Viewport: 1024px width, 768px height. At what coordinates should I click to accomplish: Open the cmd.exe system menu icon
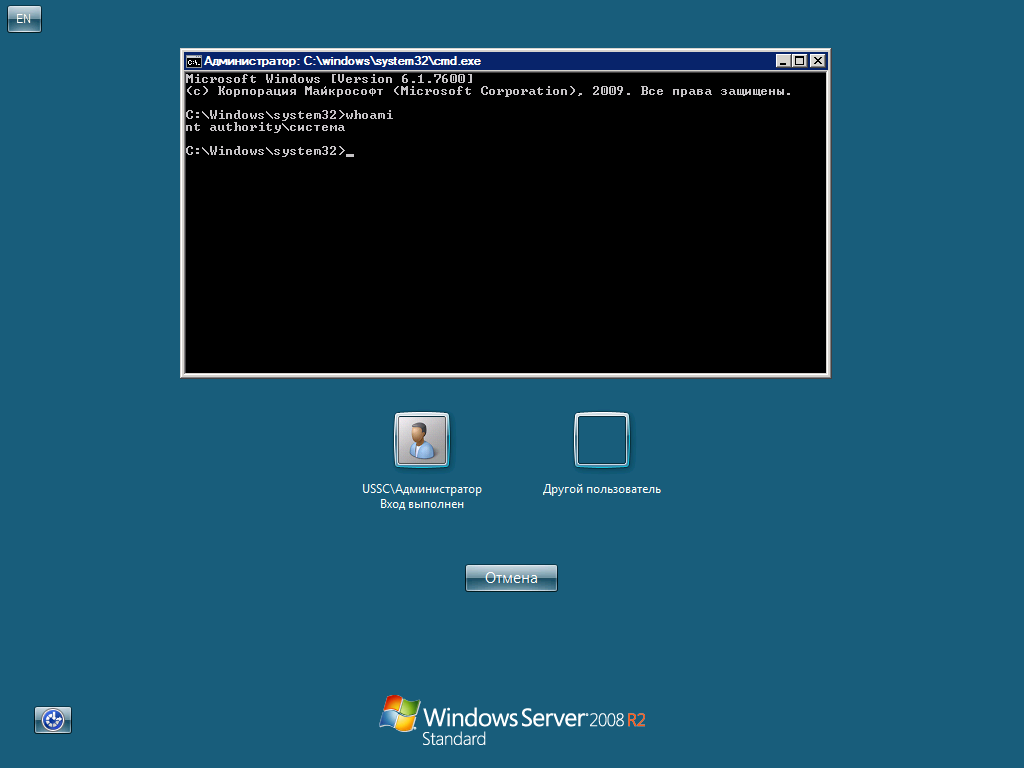[191, 60]
